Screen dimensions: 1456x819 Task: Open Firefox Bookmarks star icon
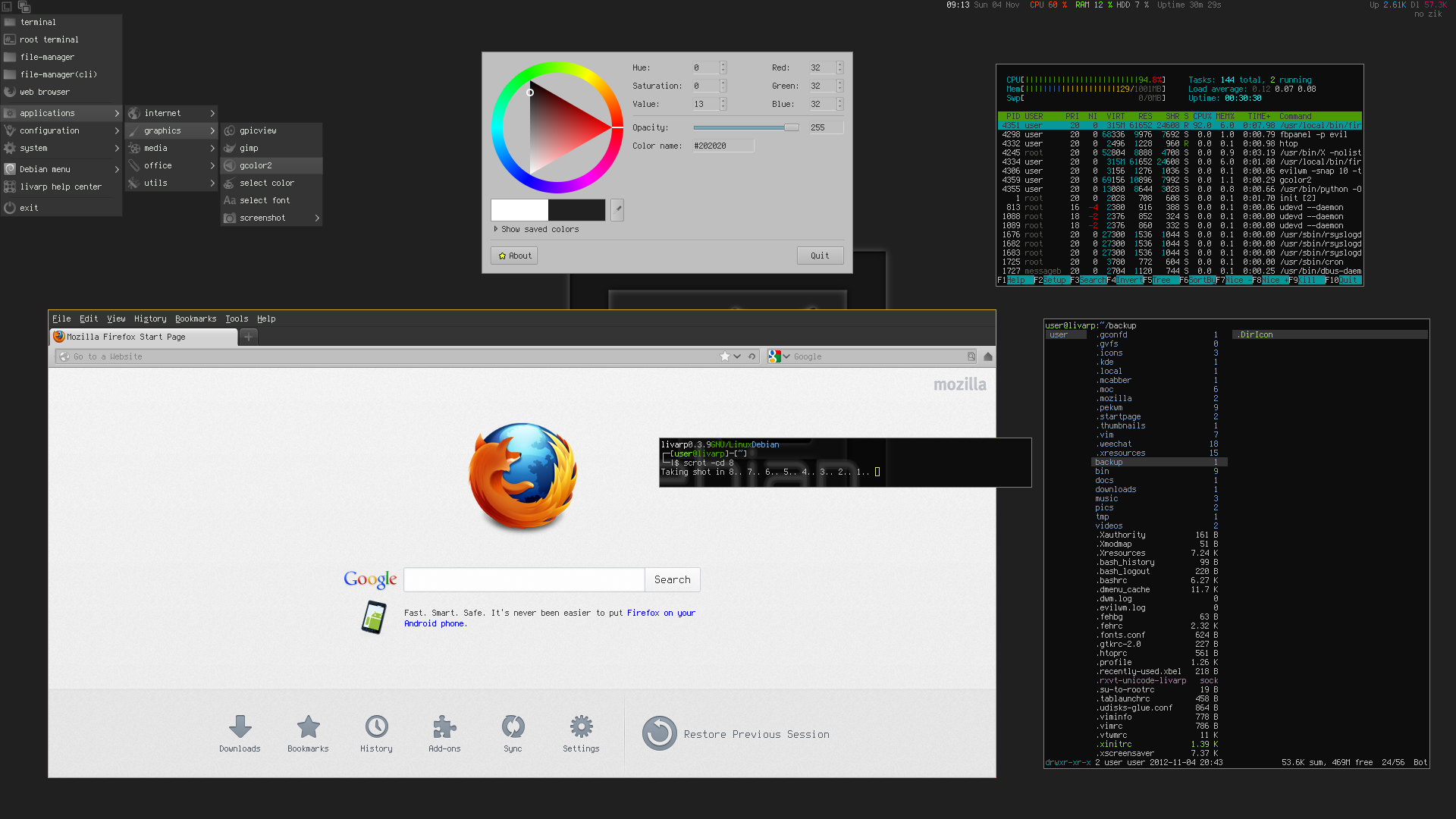coord(308,726)
